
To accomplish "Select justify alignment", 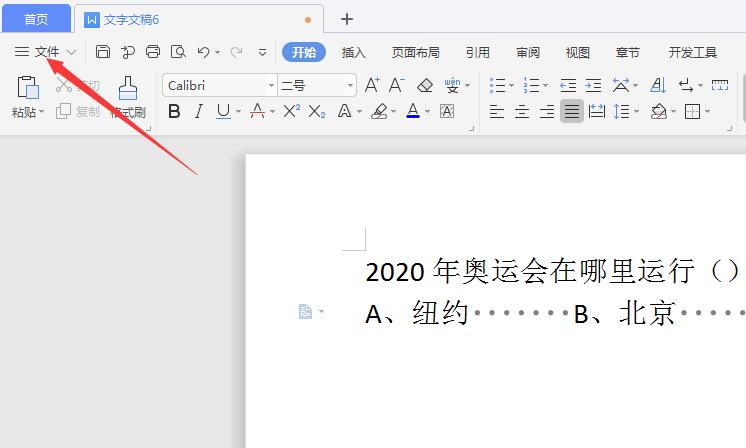I will tap(572, 112).
